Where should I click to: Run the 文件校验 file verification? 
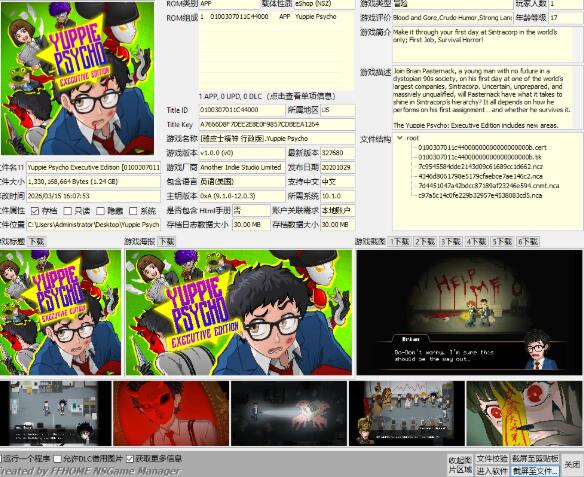pyautogui.click(x=492, y=459)
